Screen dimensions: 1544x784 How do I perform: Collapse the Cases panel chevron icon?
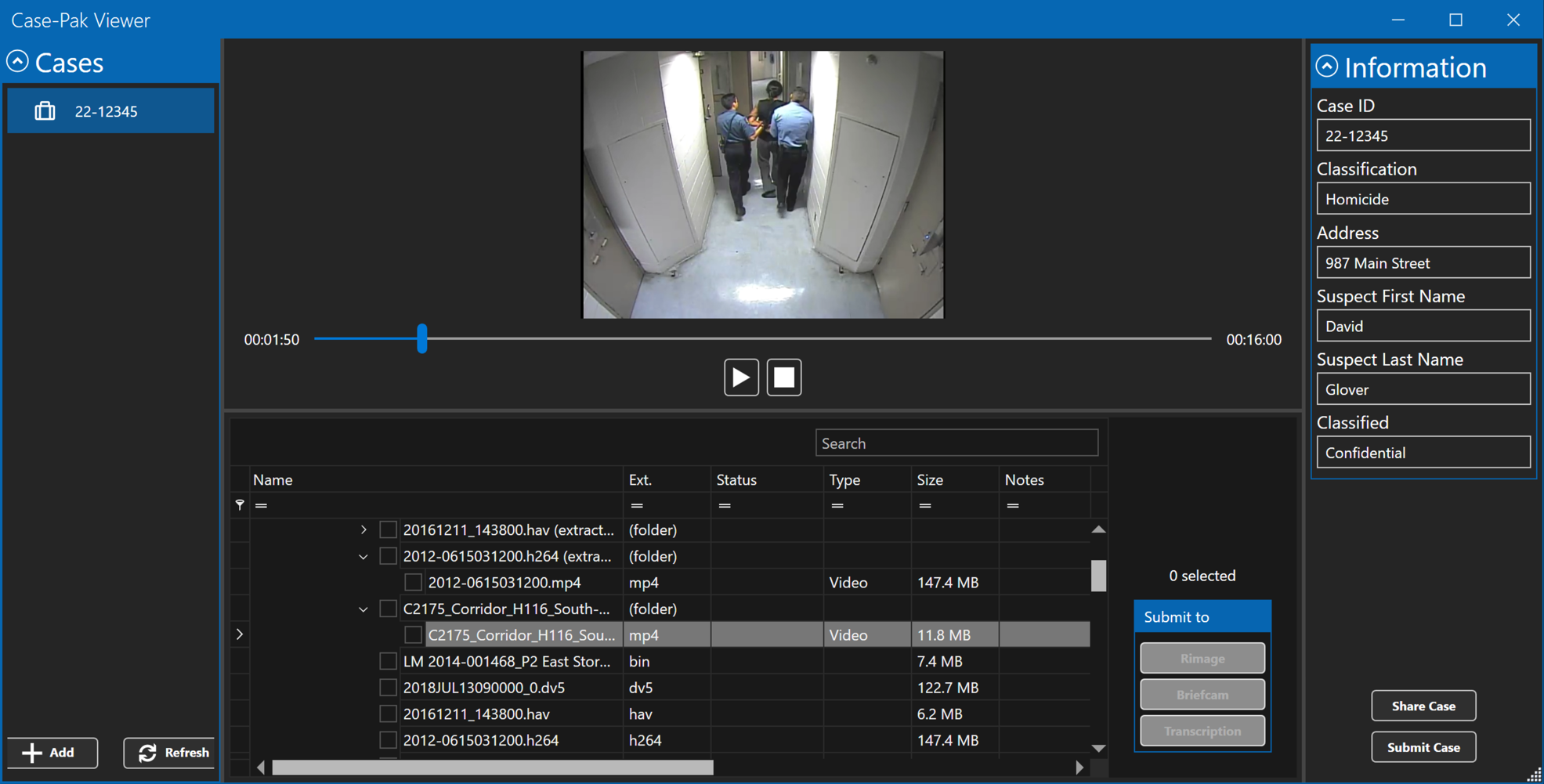click(x=17, y=61)
